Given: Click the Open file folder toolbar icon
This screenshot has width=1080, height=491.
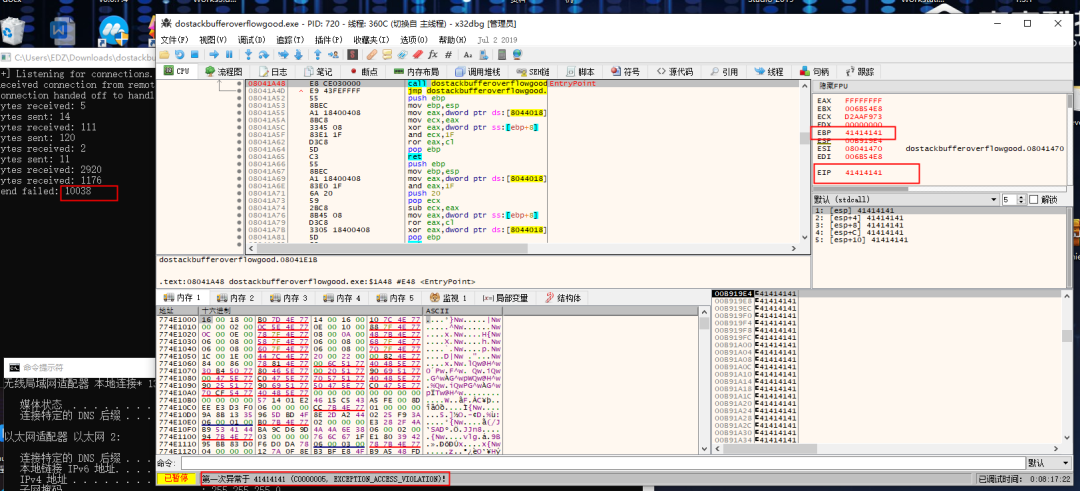Looking at the screenshot, I should pos(164,54).
